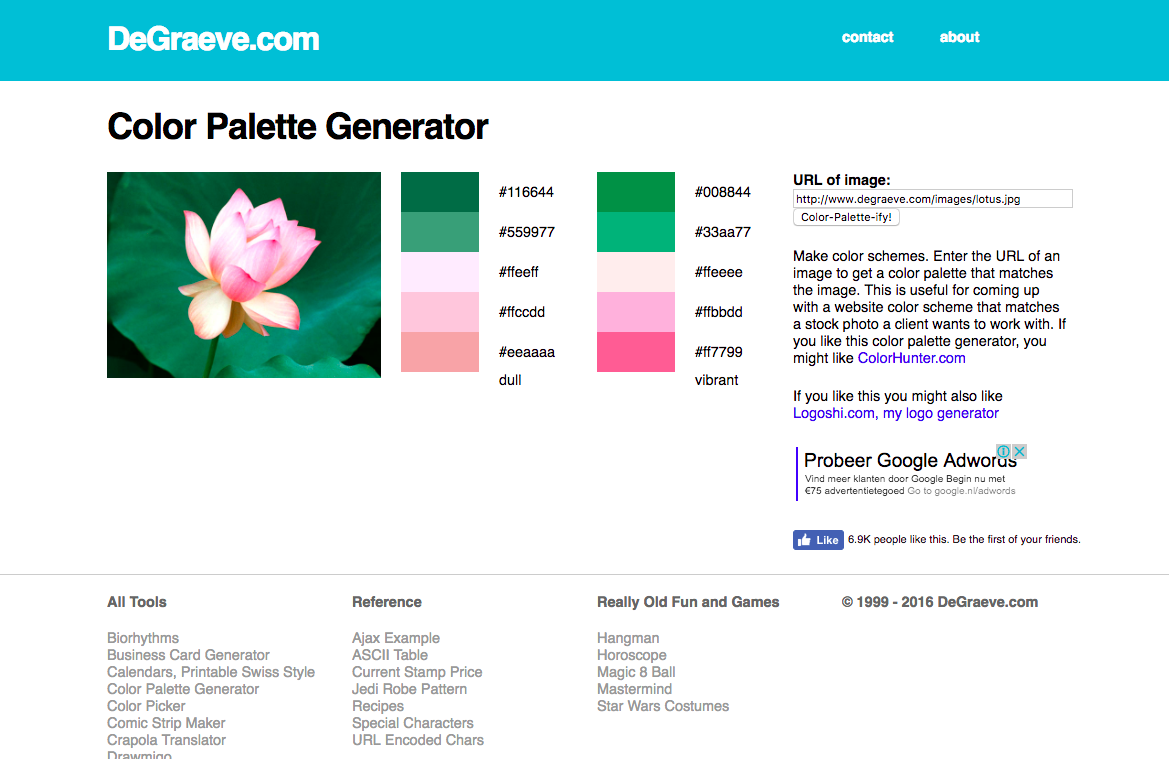
Task: Visit Logoshi.com logo generator link
Action: coord(895,413)
